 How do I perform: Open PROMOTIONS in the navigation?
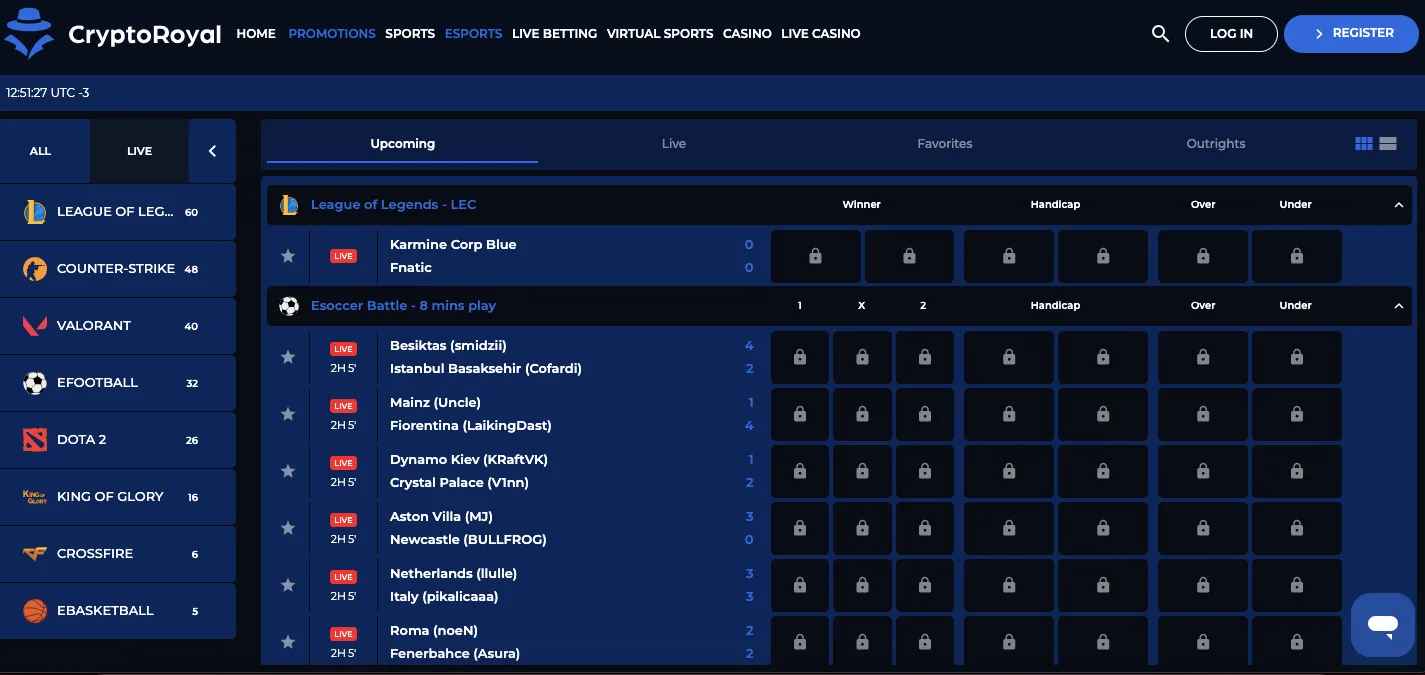pyautogui.click(x=332, y=34)
